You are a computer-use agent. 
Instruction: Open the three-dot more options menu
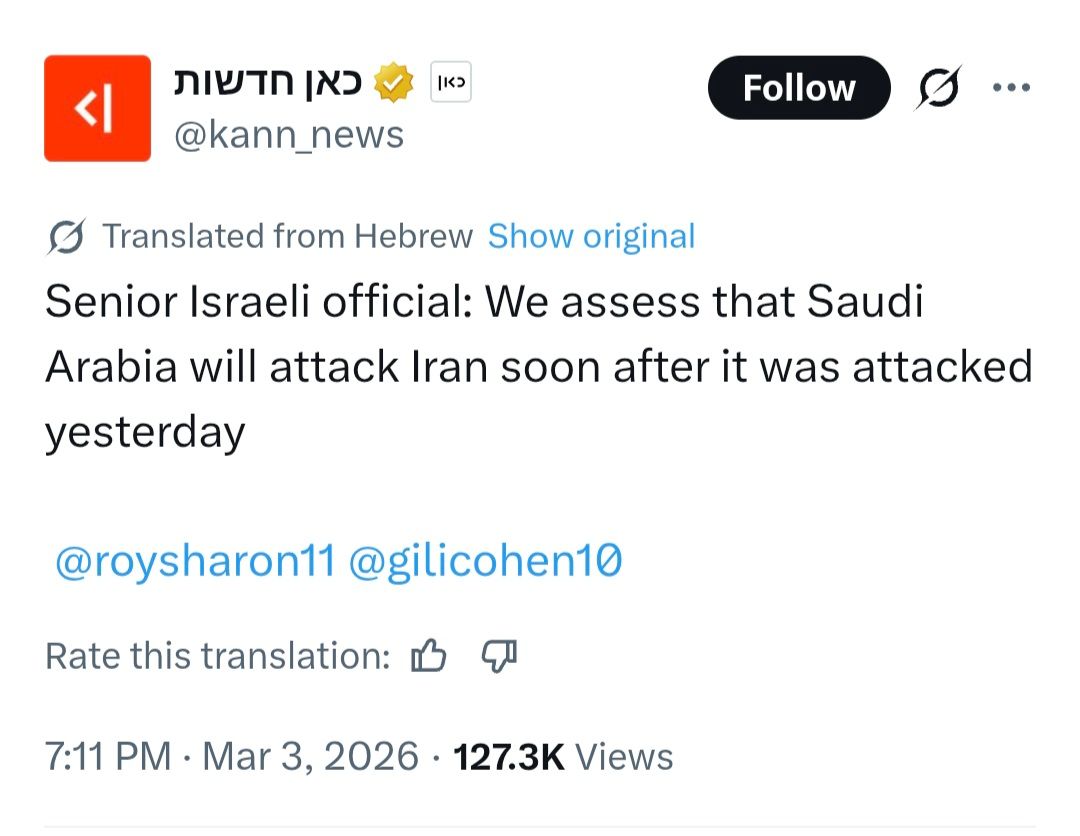[x=1011, y=87]
